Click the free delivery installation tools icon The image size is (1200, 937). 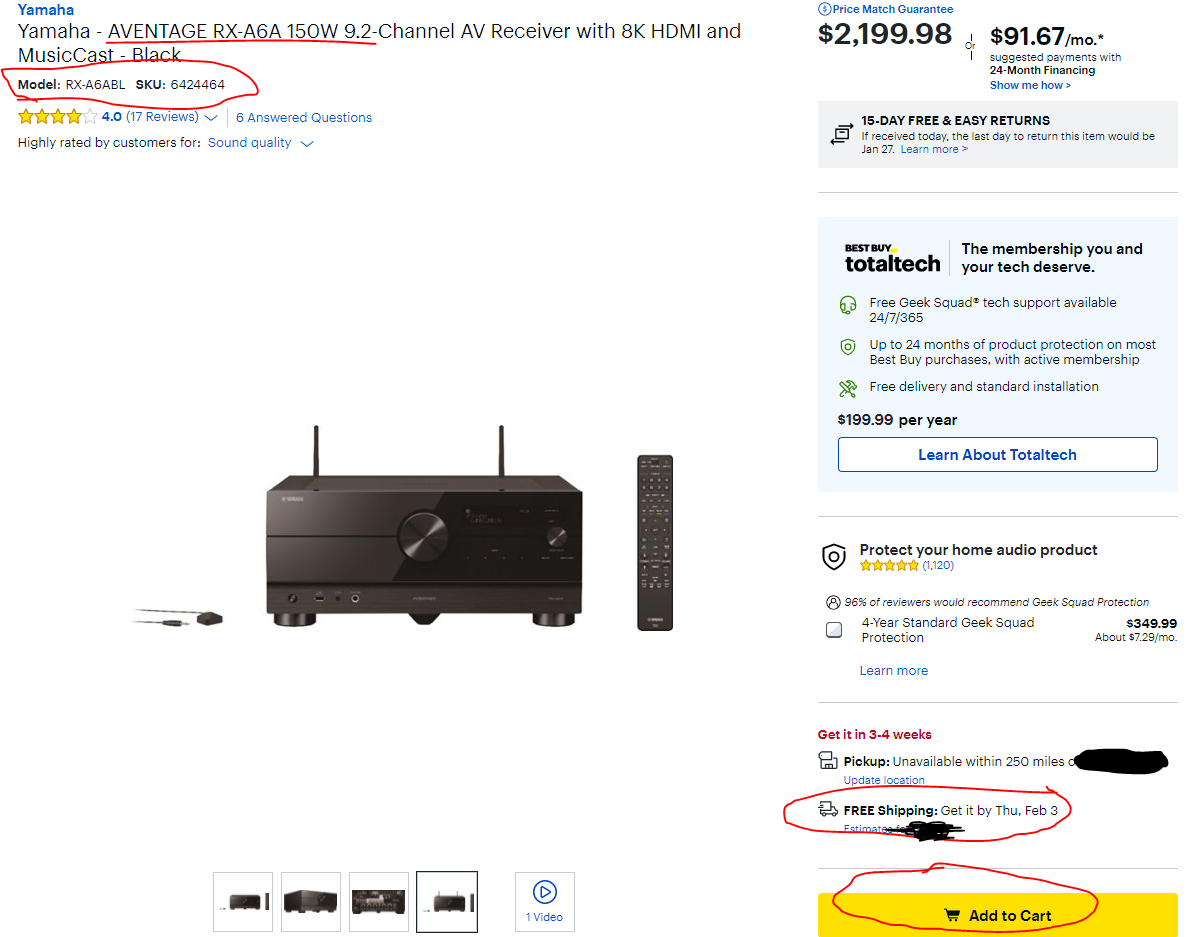[x=848, y=388]
